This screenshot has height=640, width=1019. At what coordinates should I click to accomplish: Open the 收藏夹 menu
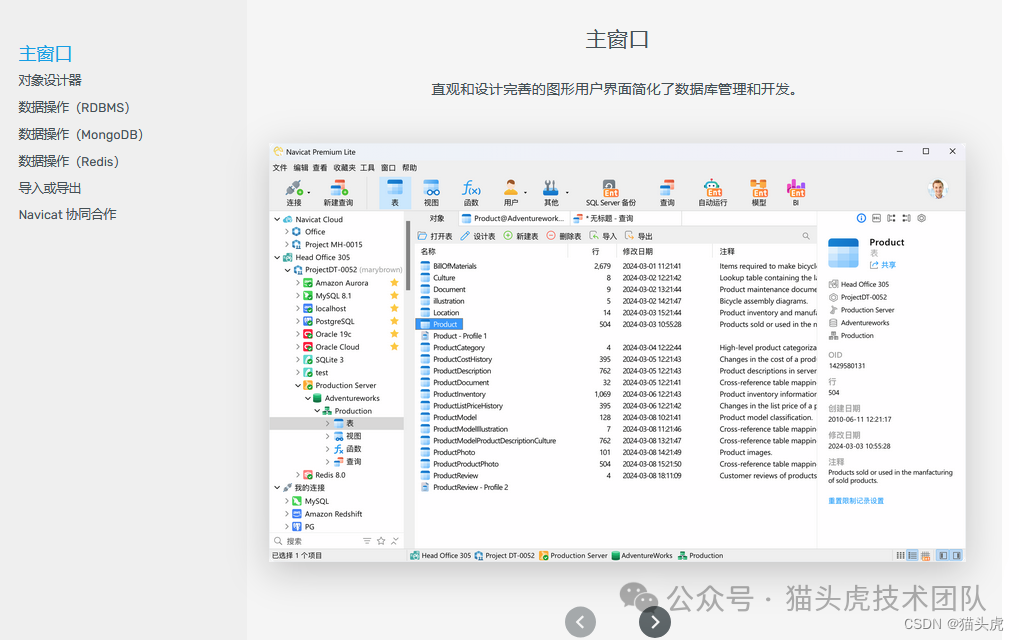[x=345, y=168]
